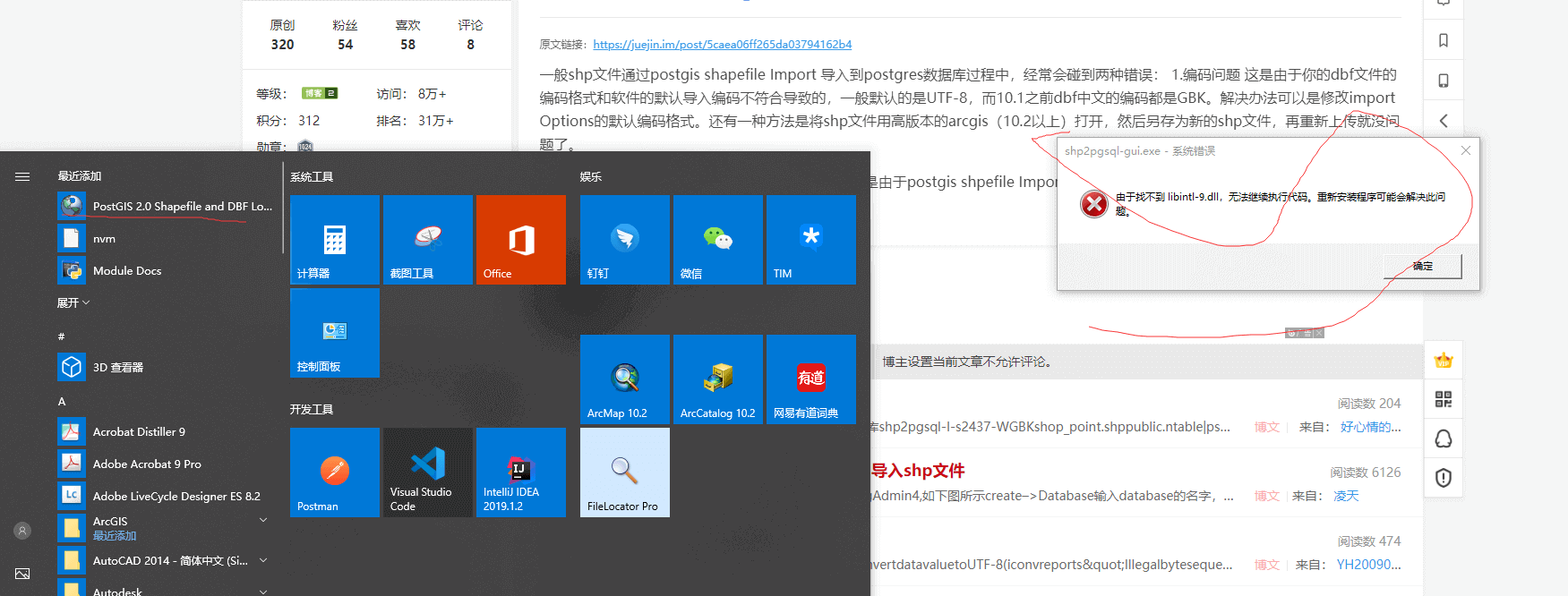The width and height of the screenshot is (1568, 596).
Task: Open the Calculator (计算器) tile
Action: coord(334,240)
